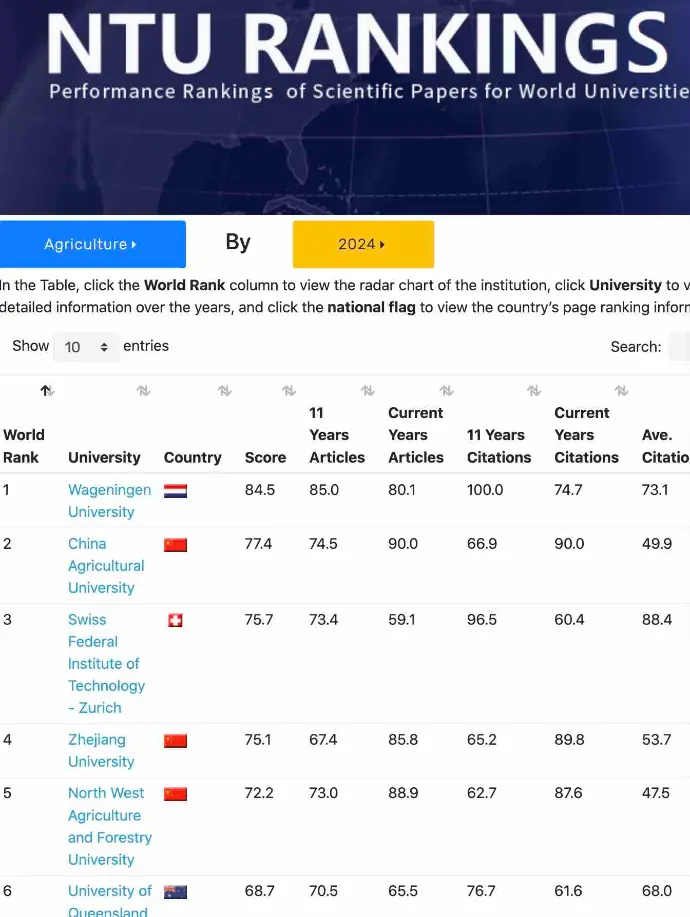Sort by Current Years Articles arrow icon
This screenshot has width=690, height=917.
coord(447,391)
